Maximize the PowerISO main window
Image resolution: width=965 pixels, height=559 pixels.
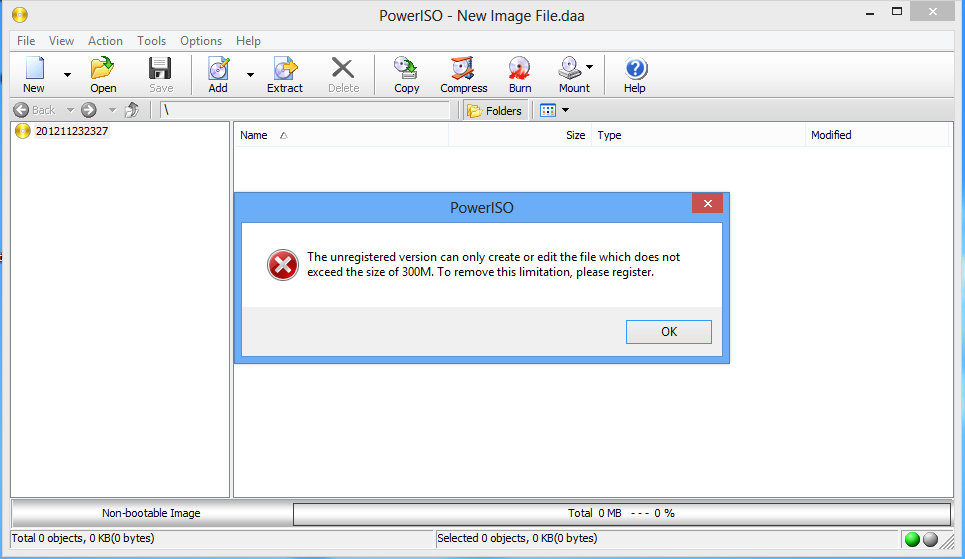(897, 12)
